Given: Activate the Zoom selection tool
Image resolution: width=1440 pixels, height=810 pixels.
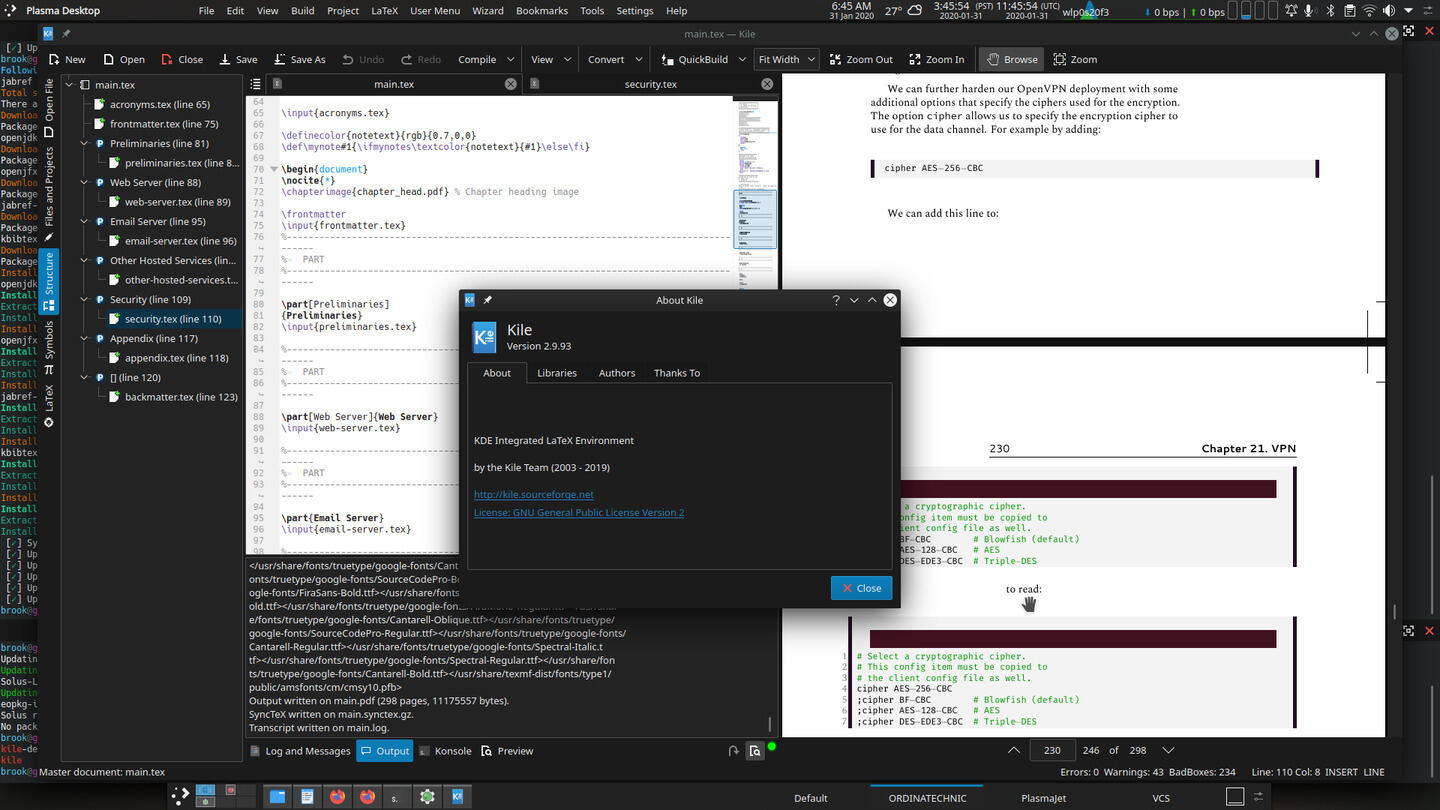Looking at the screenshot, I should (1075, 59).
